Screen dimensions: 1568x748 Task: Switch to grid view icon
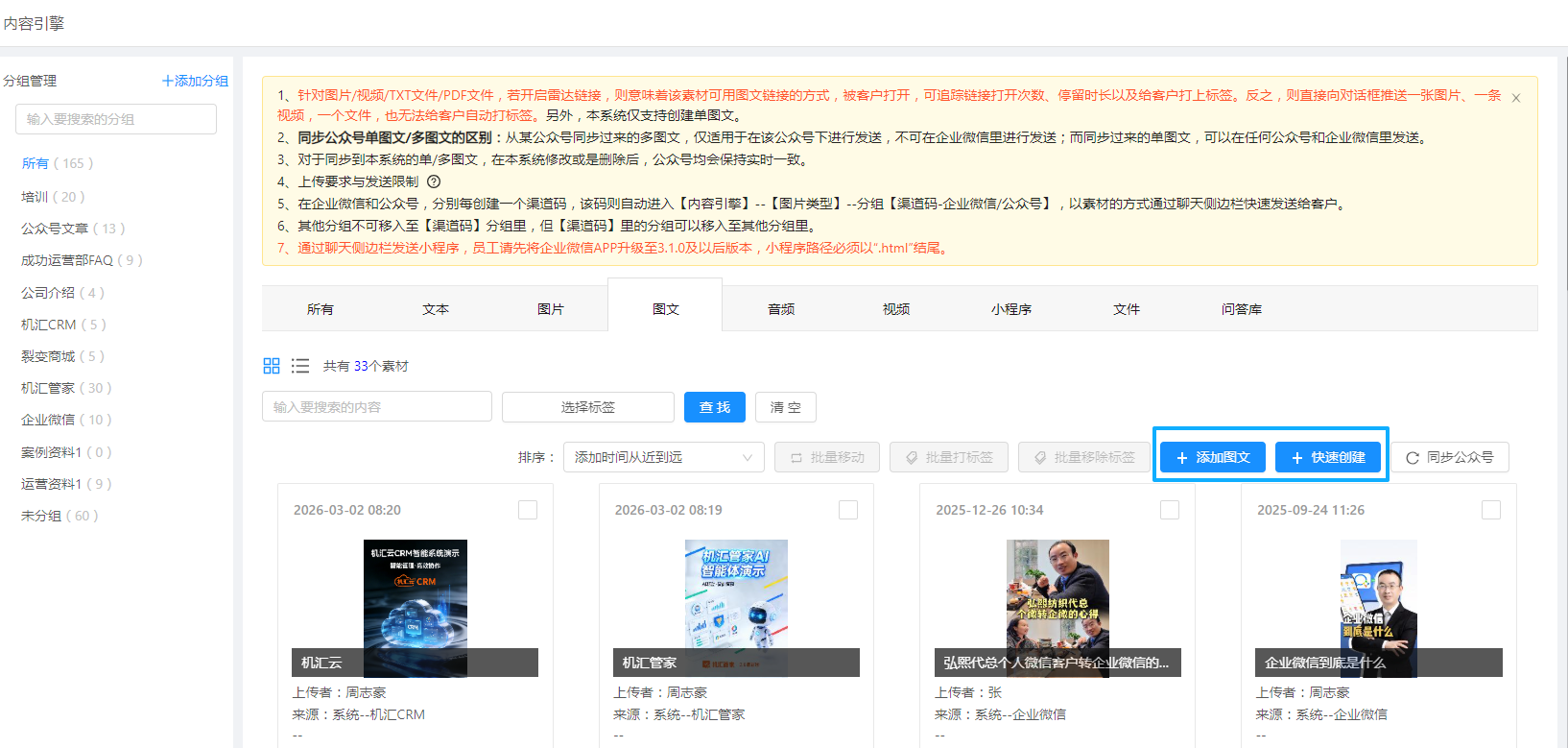coord(272,366)
